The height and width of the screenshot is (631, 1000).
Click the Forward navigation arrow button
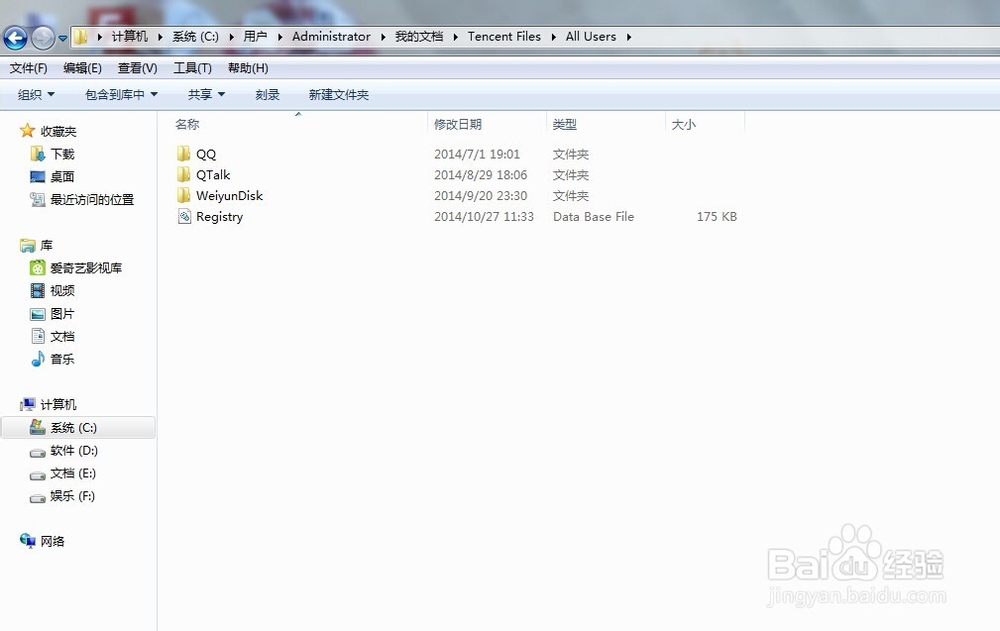(x=43, y=38)
